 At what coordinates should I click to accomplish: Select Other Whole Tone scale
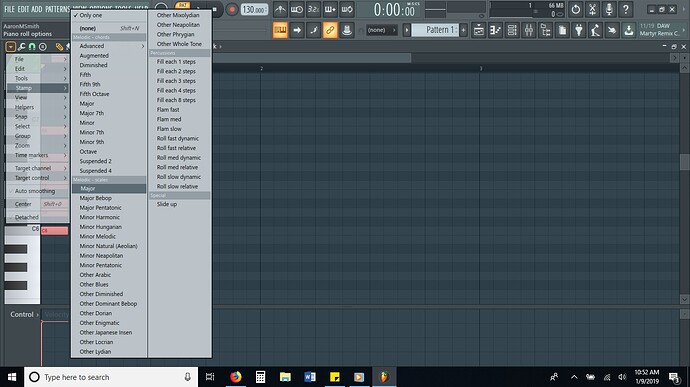180,44
